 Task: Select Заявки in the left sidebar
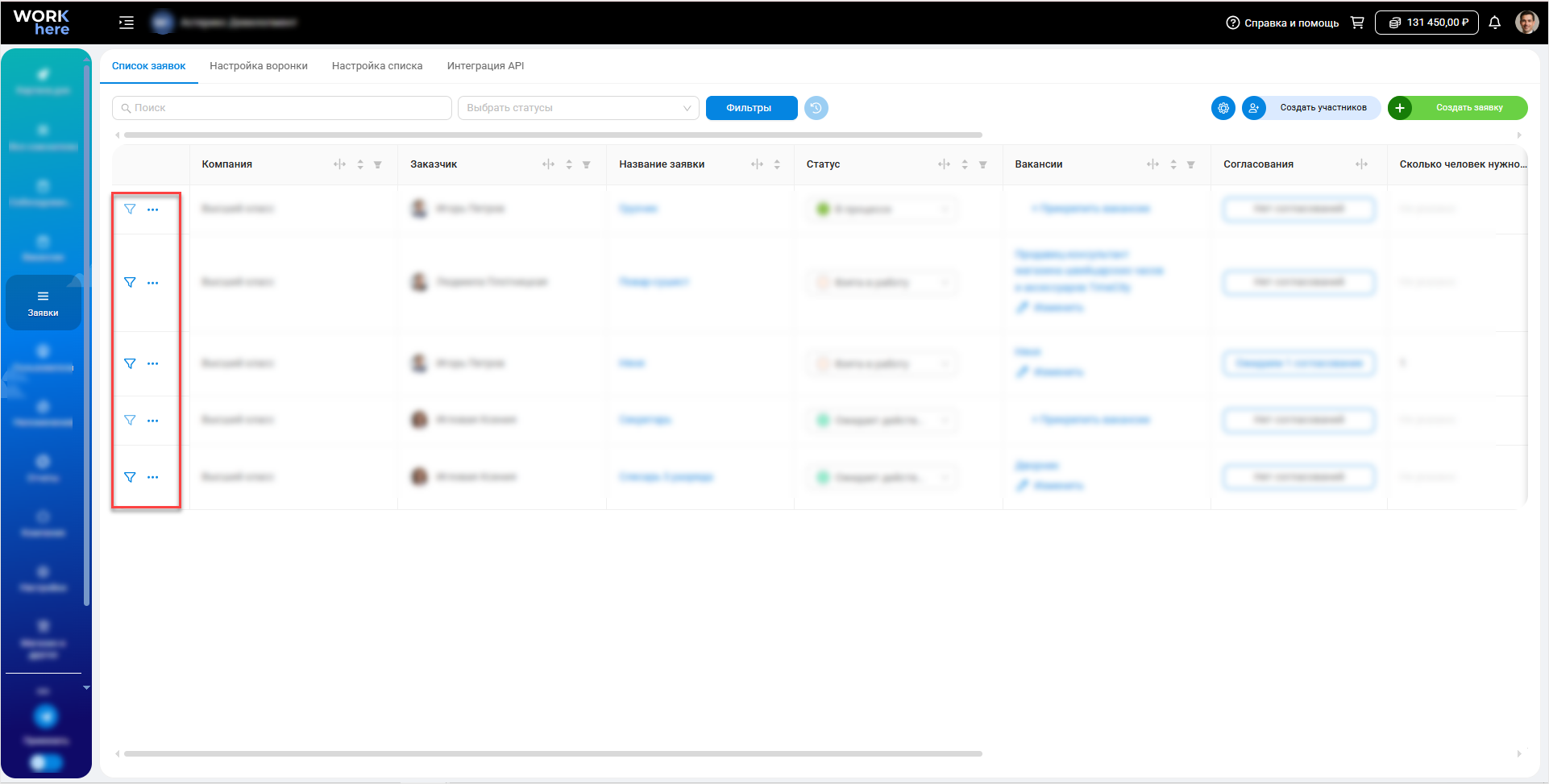[44, 303]
